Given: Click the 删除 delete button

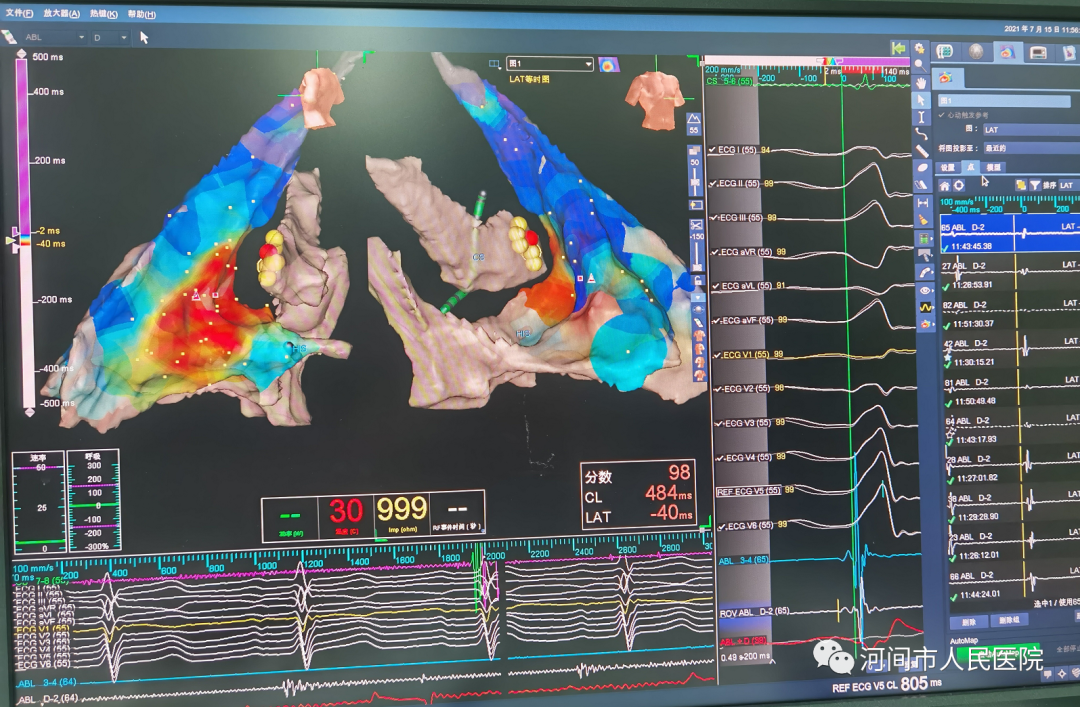Looking at the screenshot, I should tap(968, 620).
